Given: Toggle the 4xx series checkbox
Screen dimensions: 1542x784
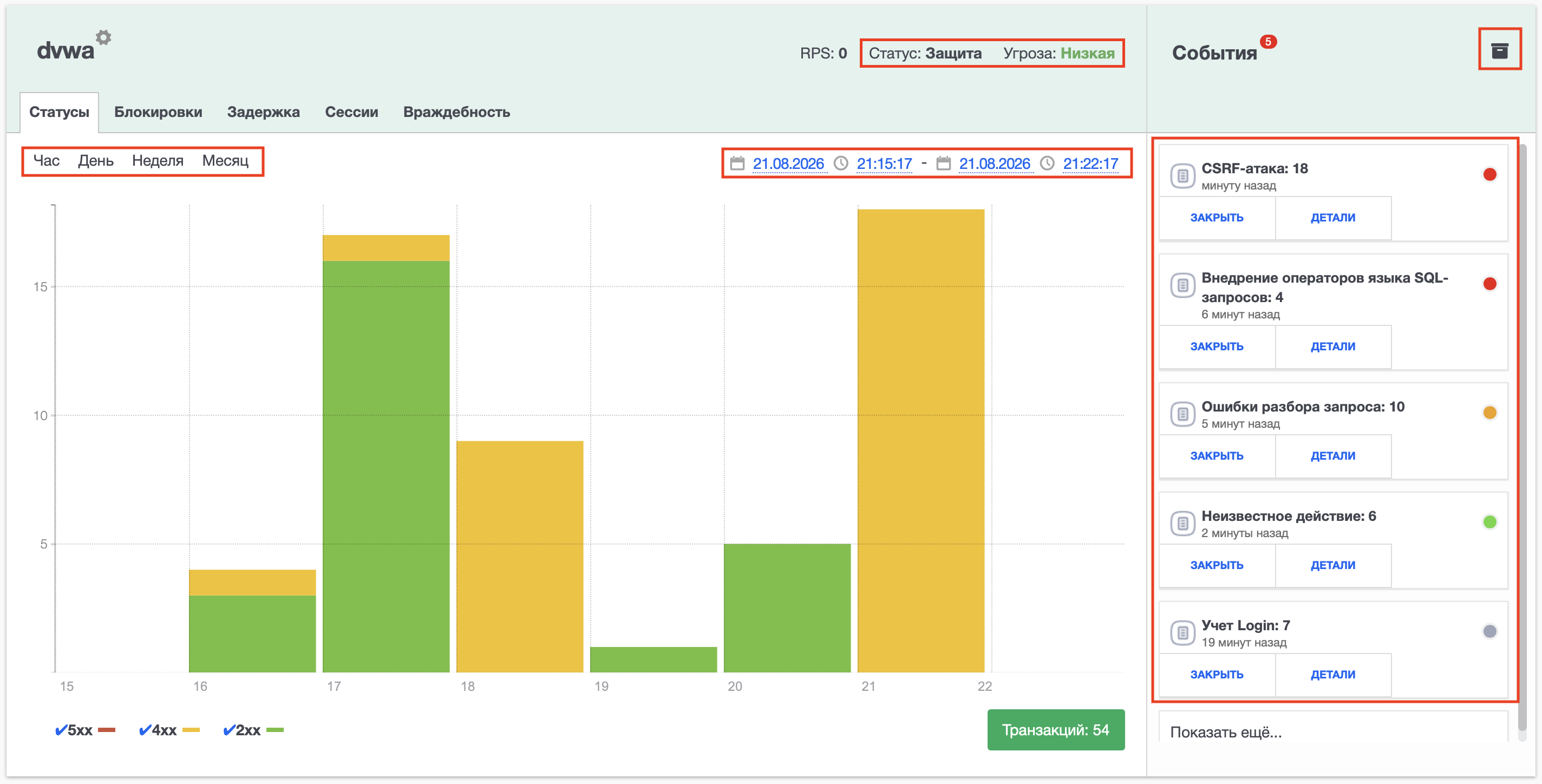Looking at the screenshot, I should tap(144, 730).
